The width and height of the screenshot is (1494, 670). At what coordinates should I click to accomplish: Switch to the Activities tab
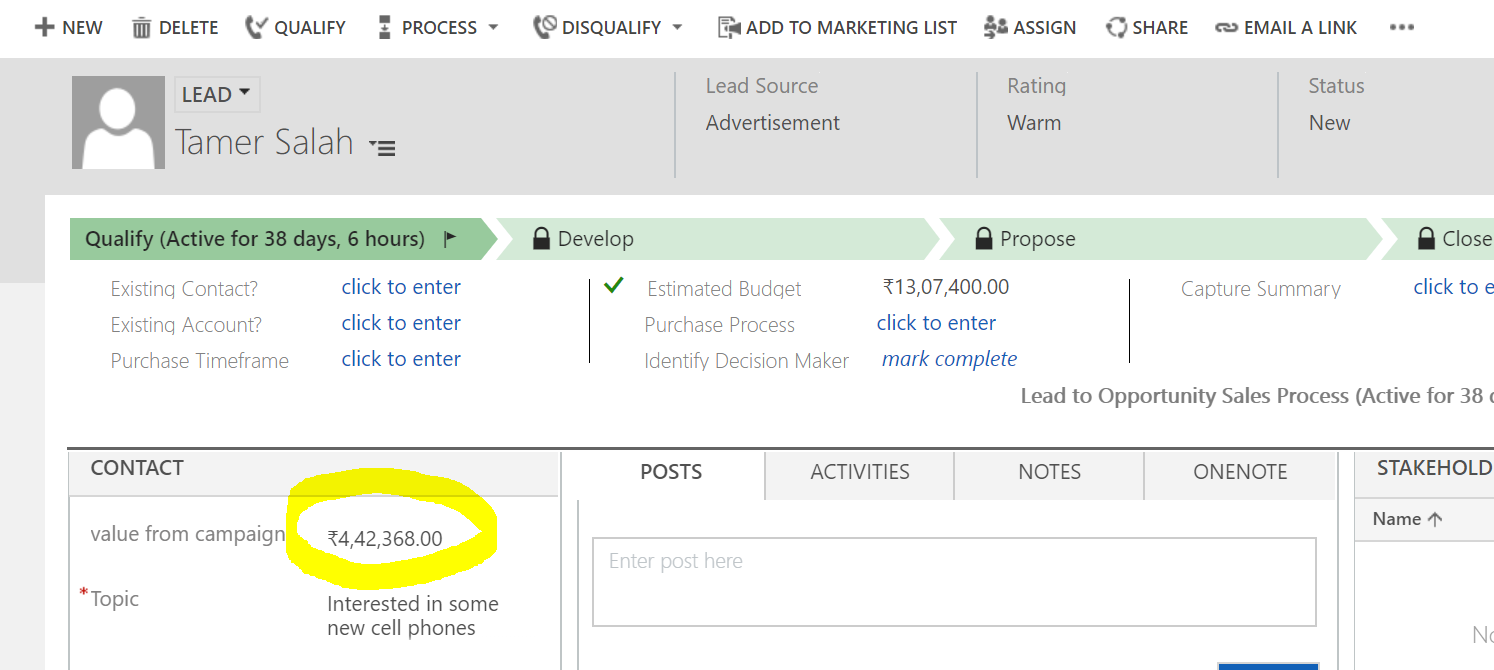point(859,472)
